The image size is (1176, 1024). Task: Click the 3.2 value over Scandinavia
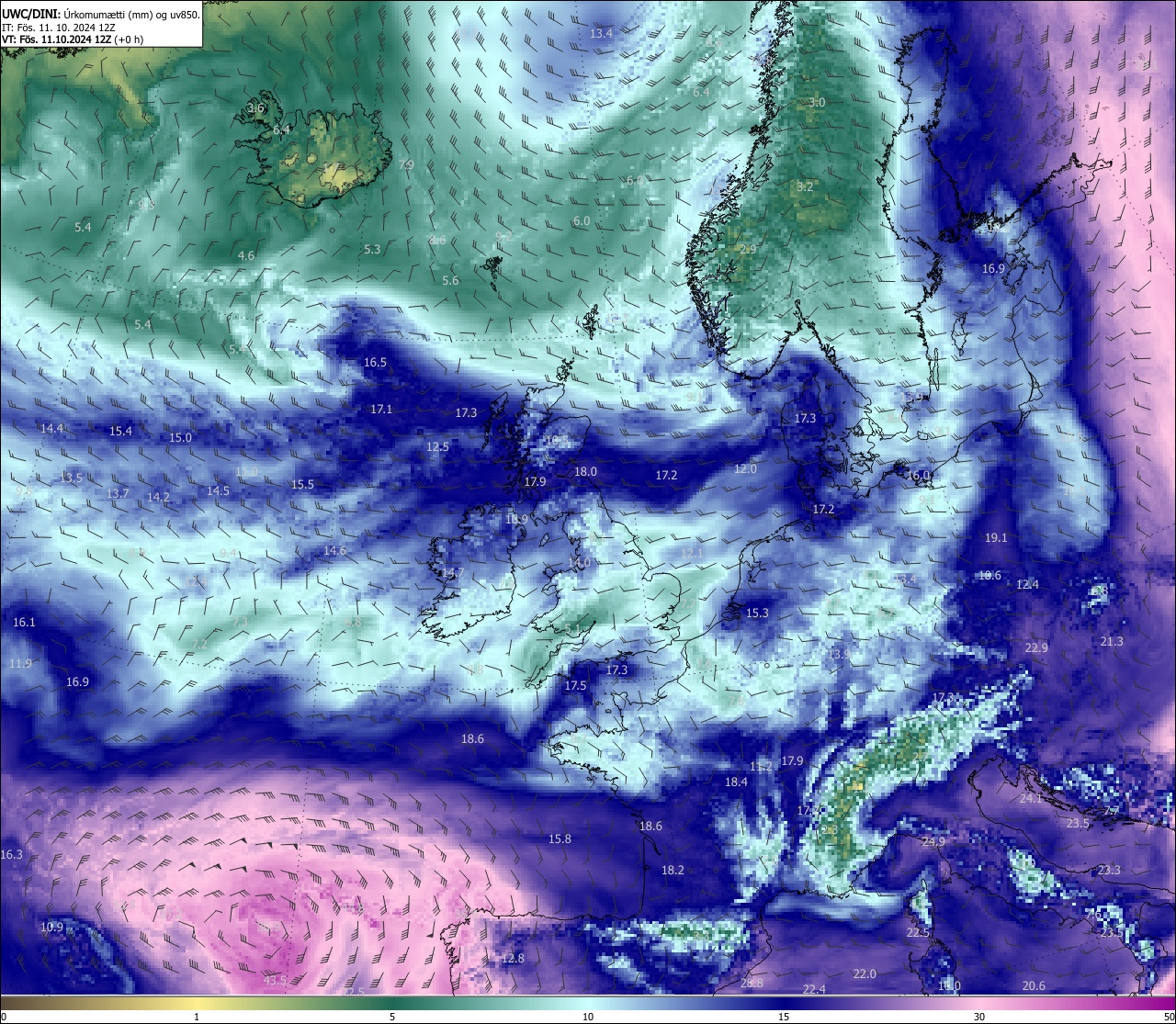click(805, 186)
